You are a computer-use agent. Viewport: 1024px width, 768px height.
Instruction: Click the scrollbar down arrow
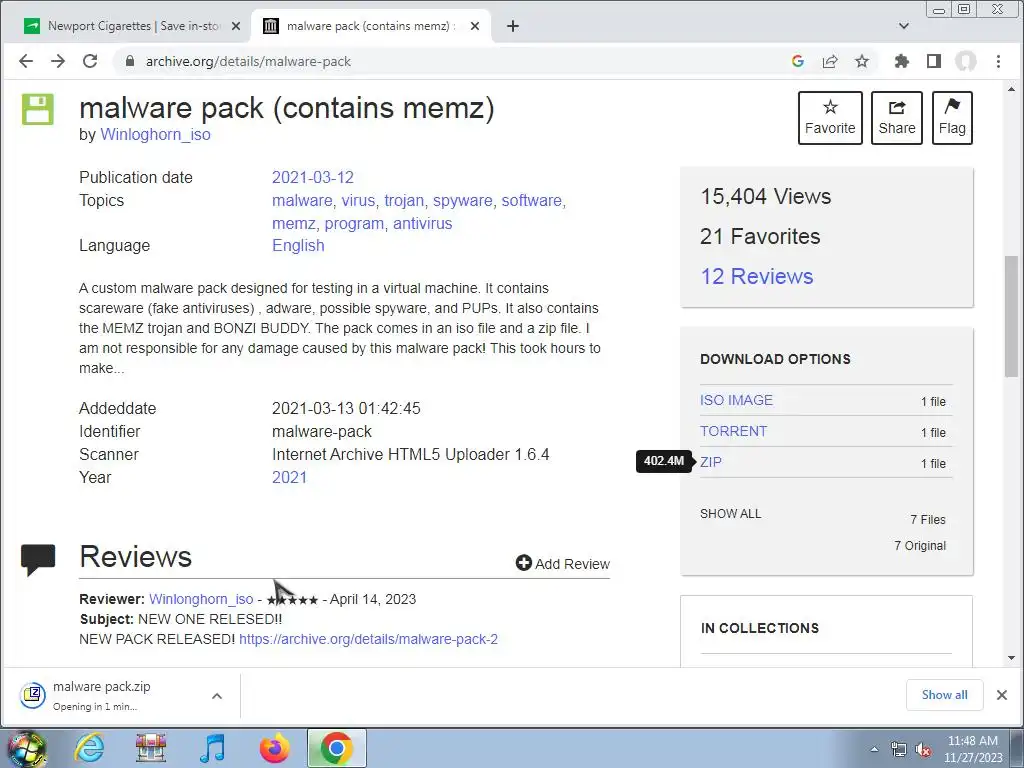coord(1012,658)
